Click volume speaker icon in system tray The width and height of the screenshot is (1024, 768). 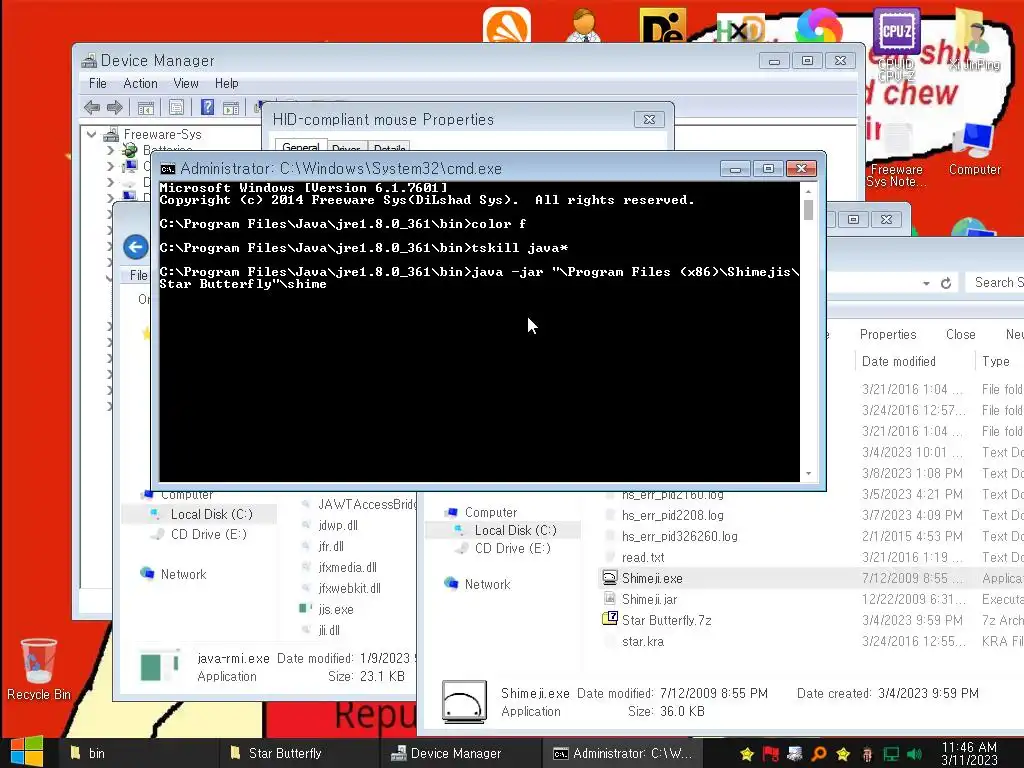coord(914,754)
